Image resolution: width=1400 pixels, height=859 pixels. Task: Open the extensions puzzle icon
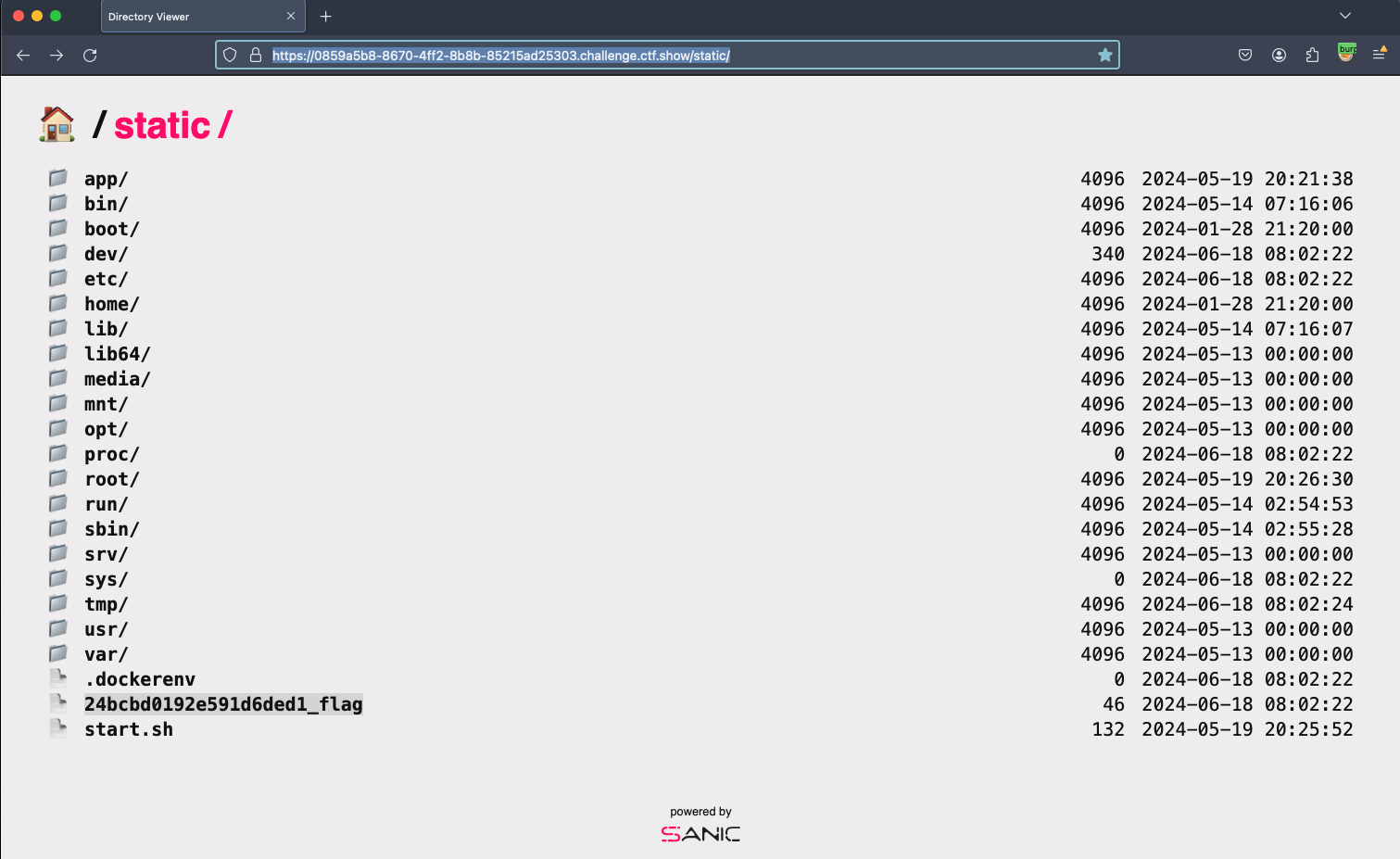pyautogui.click(x=1312, y=56)
